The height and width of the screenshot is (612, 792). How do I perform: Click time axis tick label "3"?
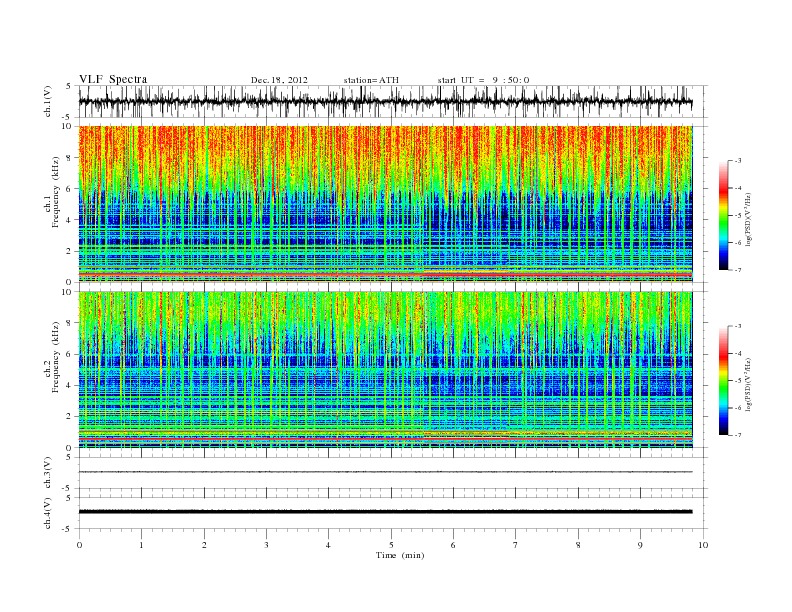(x=266, y=545)
